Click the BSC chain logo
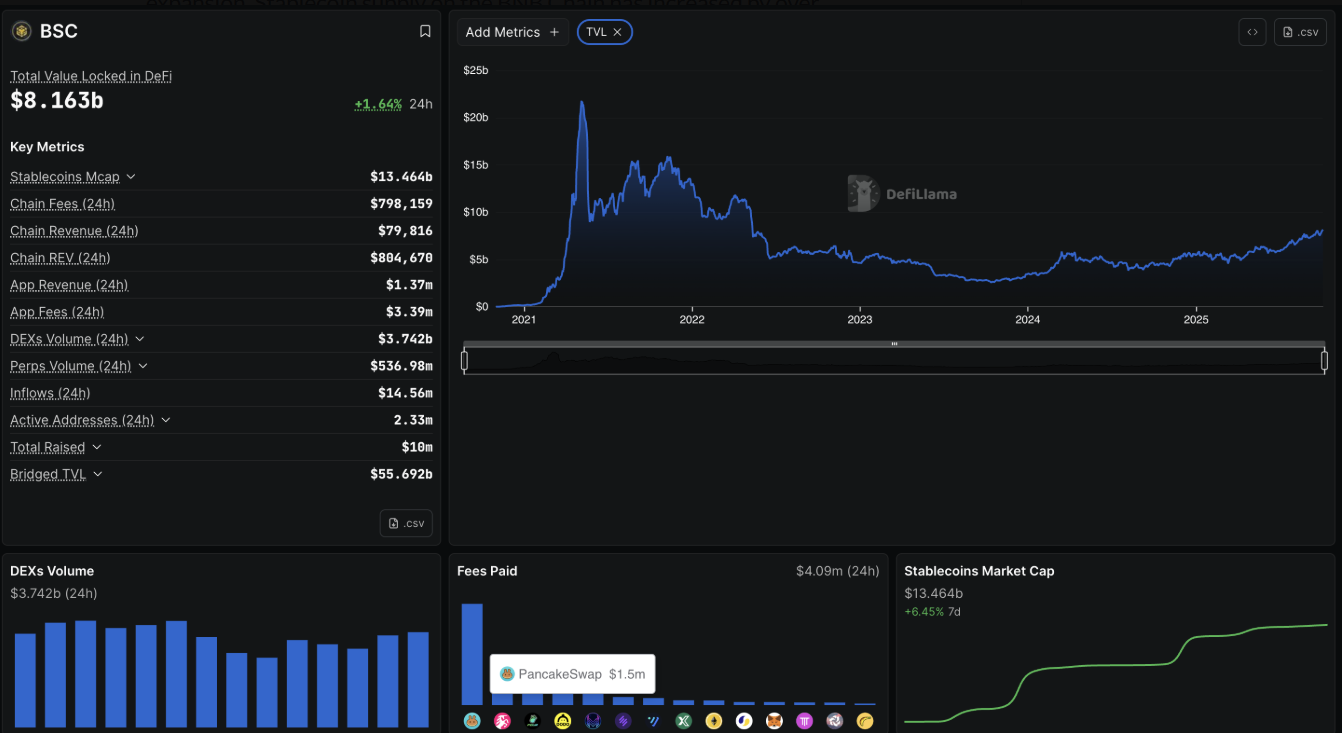Image resolution: width=1342 pixels, height=733 pixels. [21, 32]
